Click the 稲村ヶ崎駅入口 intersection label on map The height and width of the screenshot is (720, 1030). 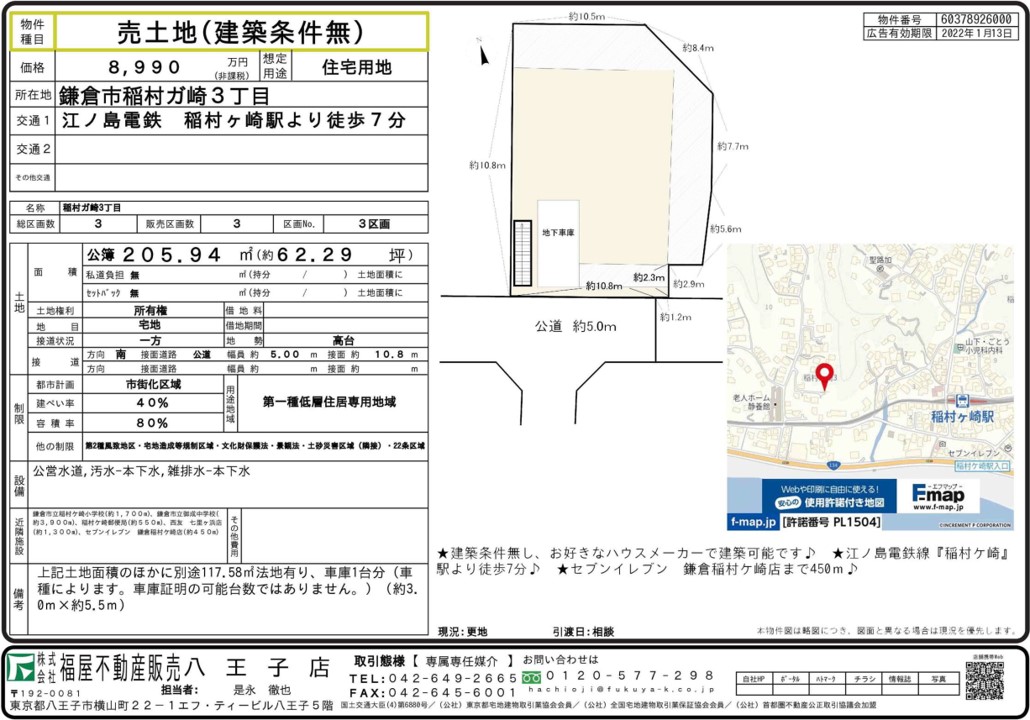981,467
